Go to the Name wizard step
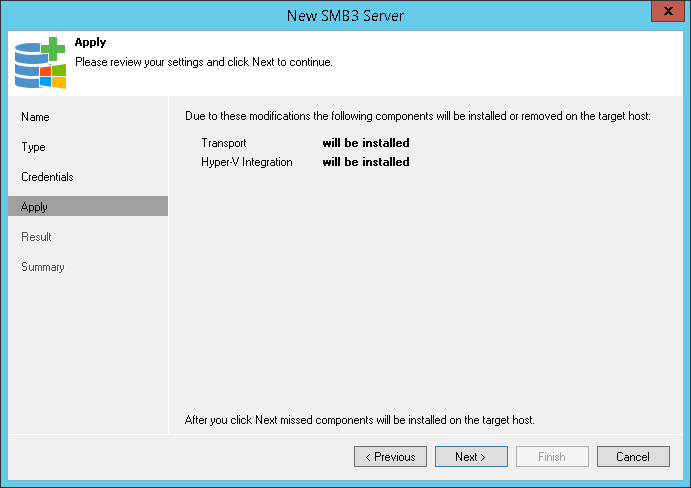Viewport: 691px width, 488px height. pyautogui.click(x=35, y=117)
